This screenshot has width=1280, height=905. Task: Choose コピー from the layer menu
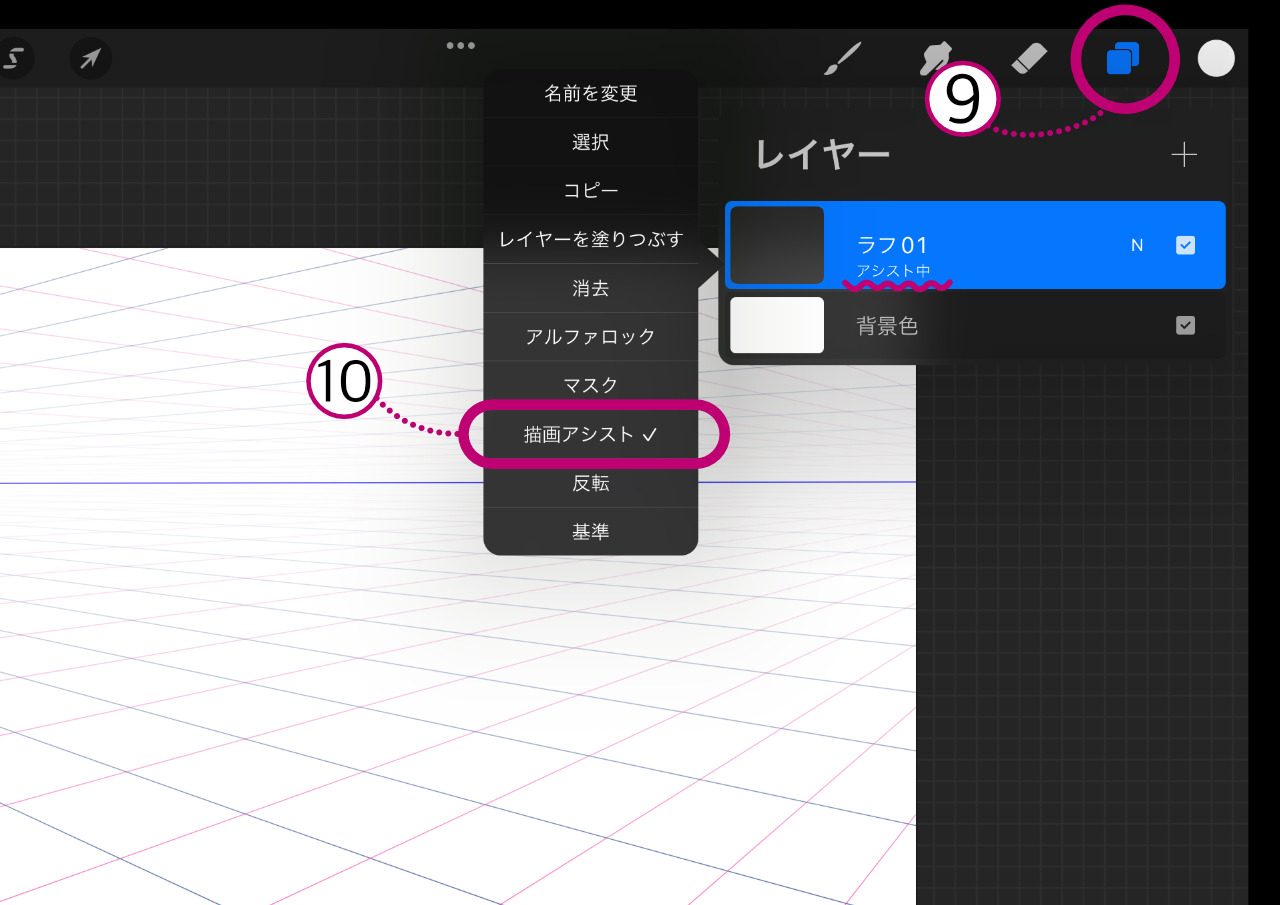tap(590, 191)
